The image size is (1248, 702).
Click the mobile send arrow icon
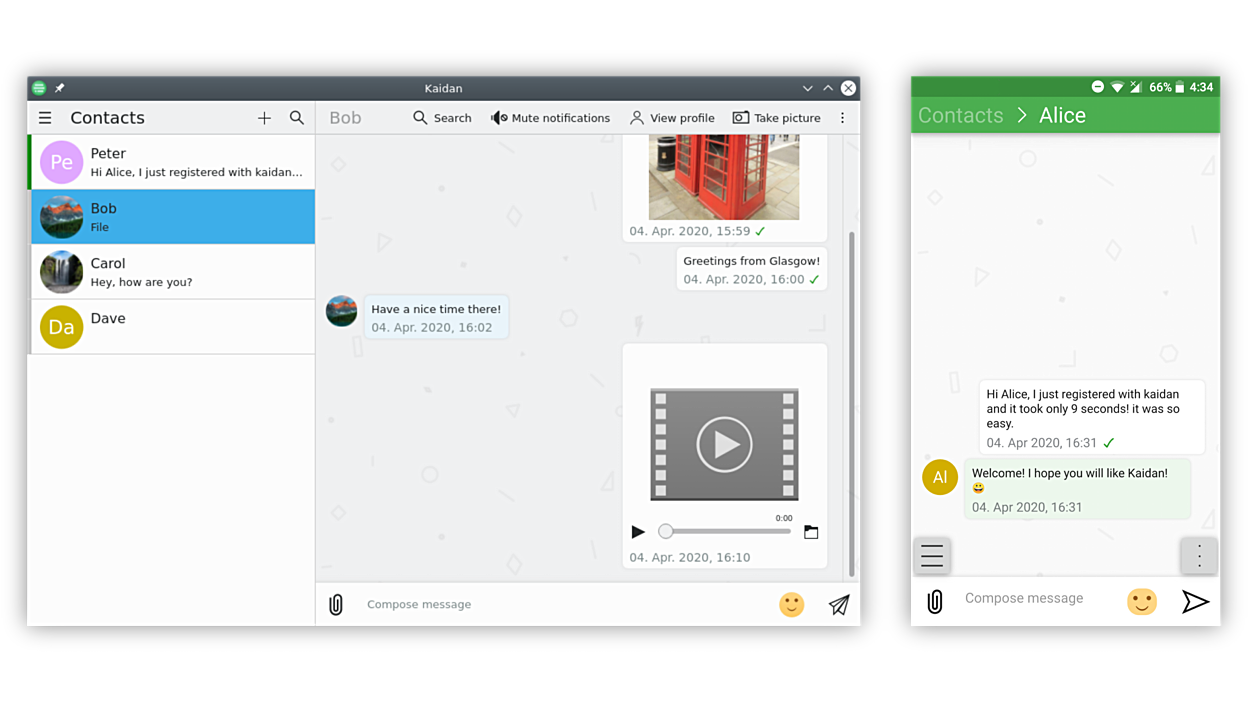click(x=1195, y=601)
